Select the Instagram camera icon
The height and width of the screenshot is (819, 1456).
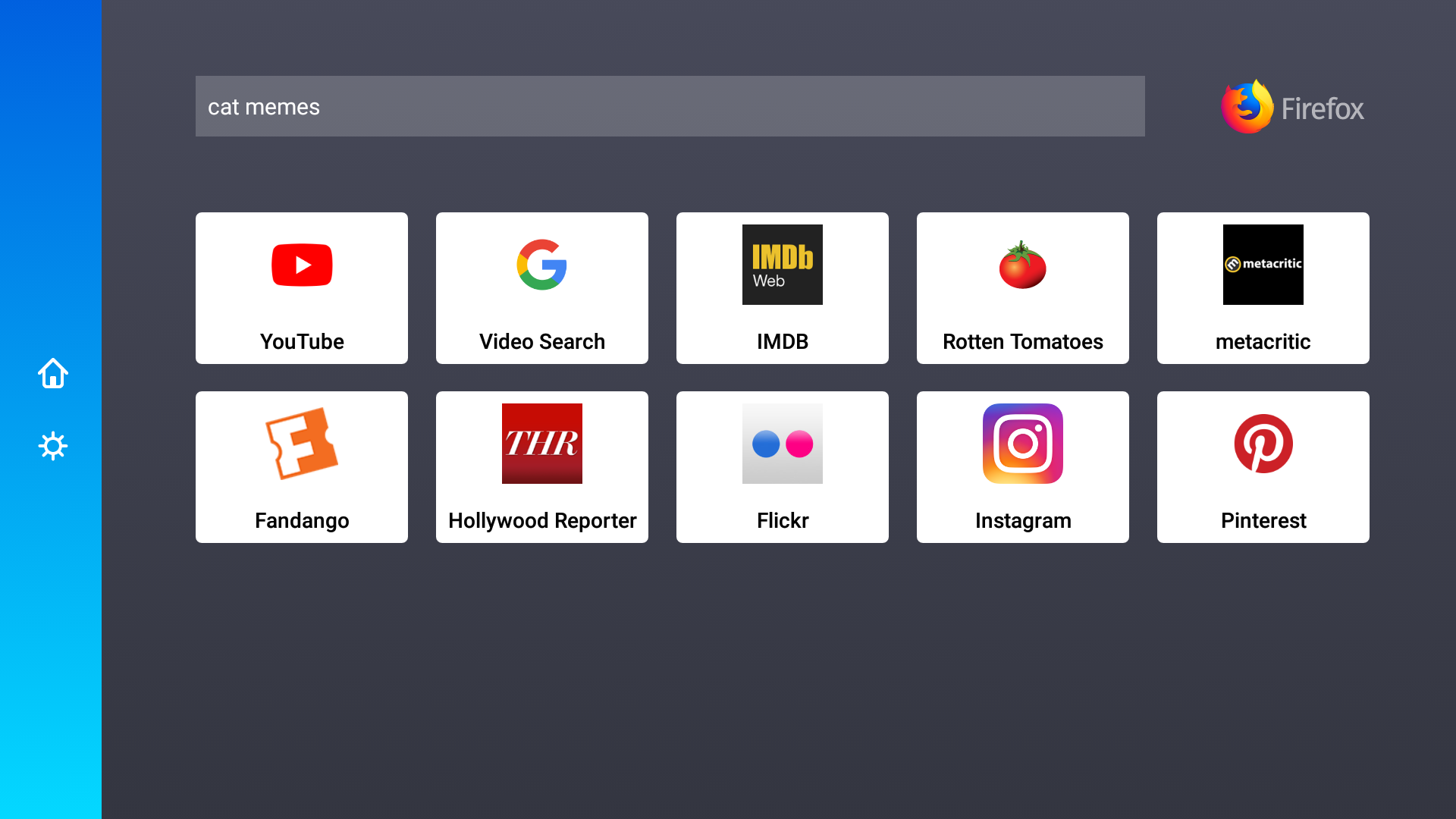1022,444
